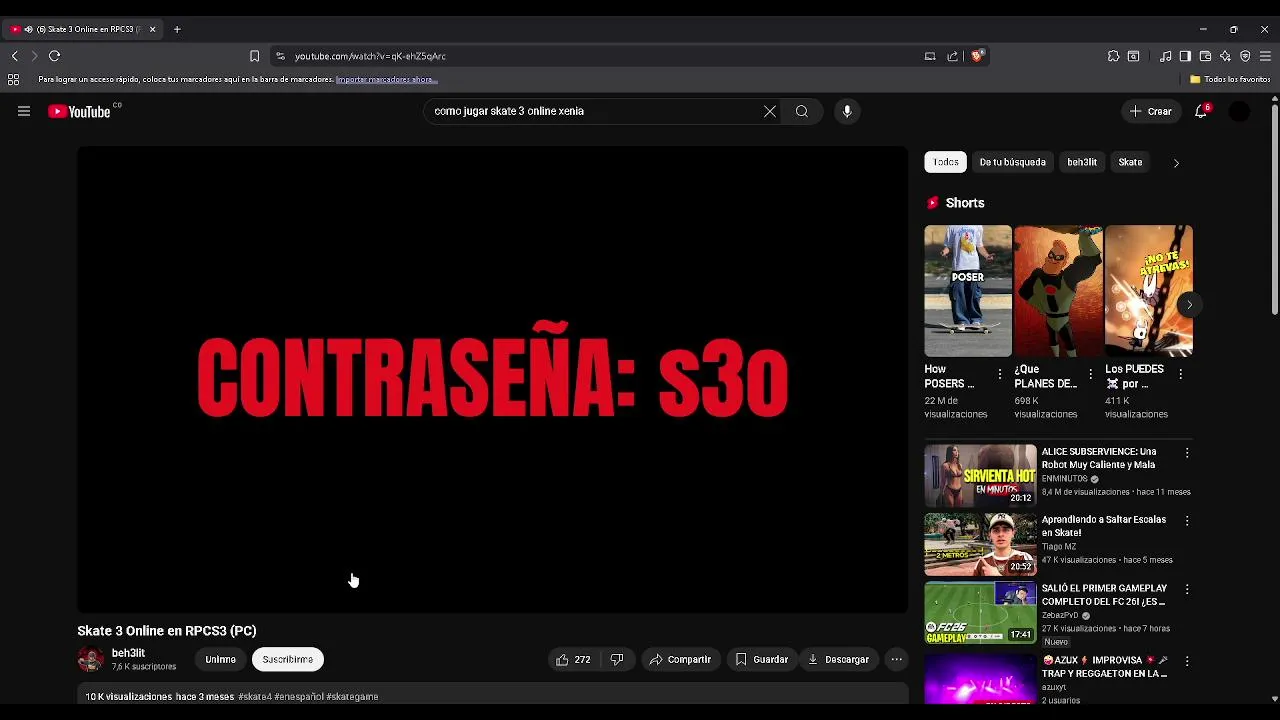Viewport: 1280px width, 720px height.
Task: Click the browser address bar URL
Action: (370, 56)
